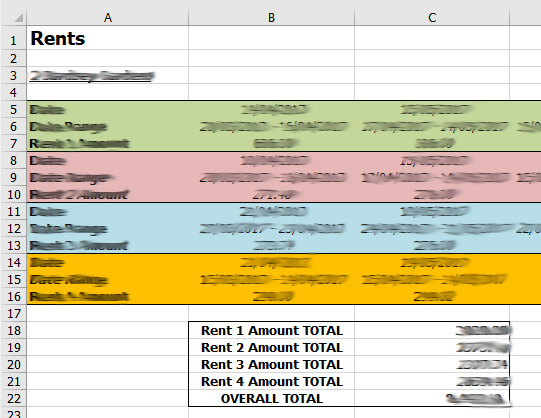Screen dimensions: 541x418
Task: Click the Rent 1 Amount TOTAL cell
Action: coord(272,330)
